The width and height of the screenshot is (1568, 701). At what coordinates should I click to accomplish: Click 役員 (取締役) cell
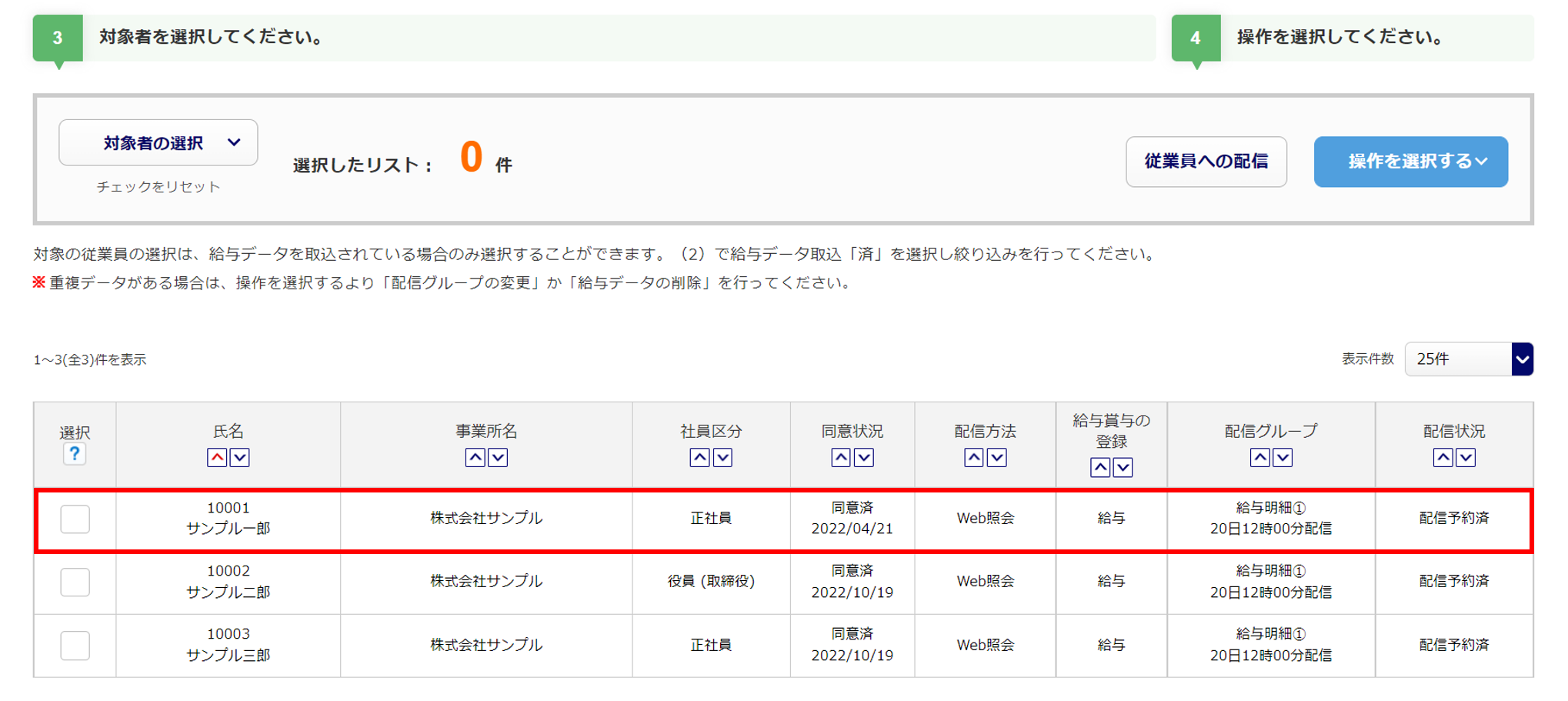(711, 582)
